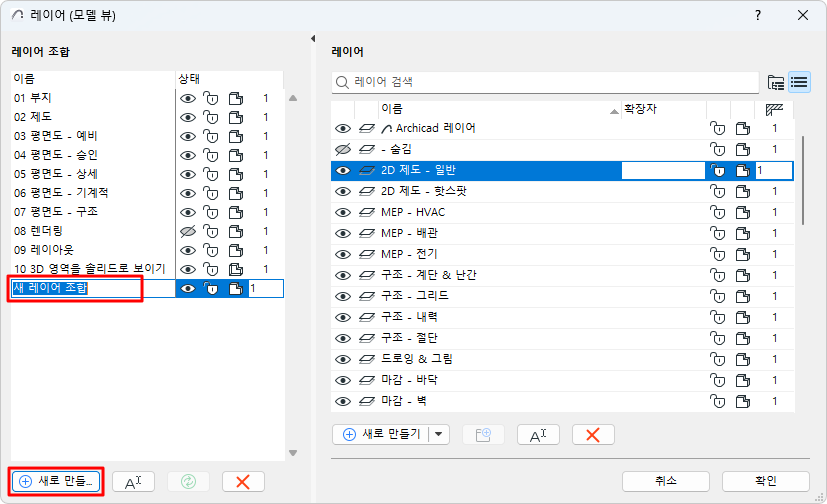Switch to layer folder view icon

(775, 82)
